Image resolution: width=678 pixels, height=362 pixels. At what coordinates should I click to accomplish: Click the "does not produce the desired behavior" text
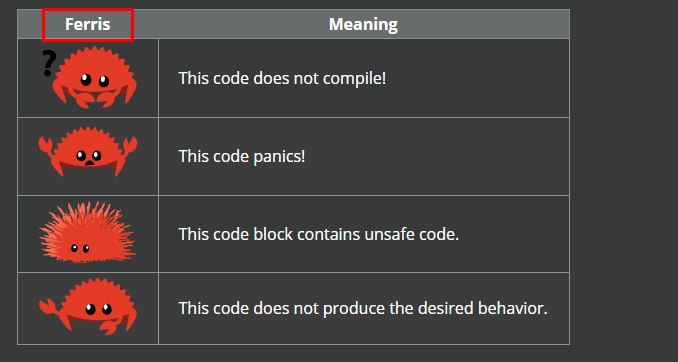tap(400, 308)
